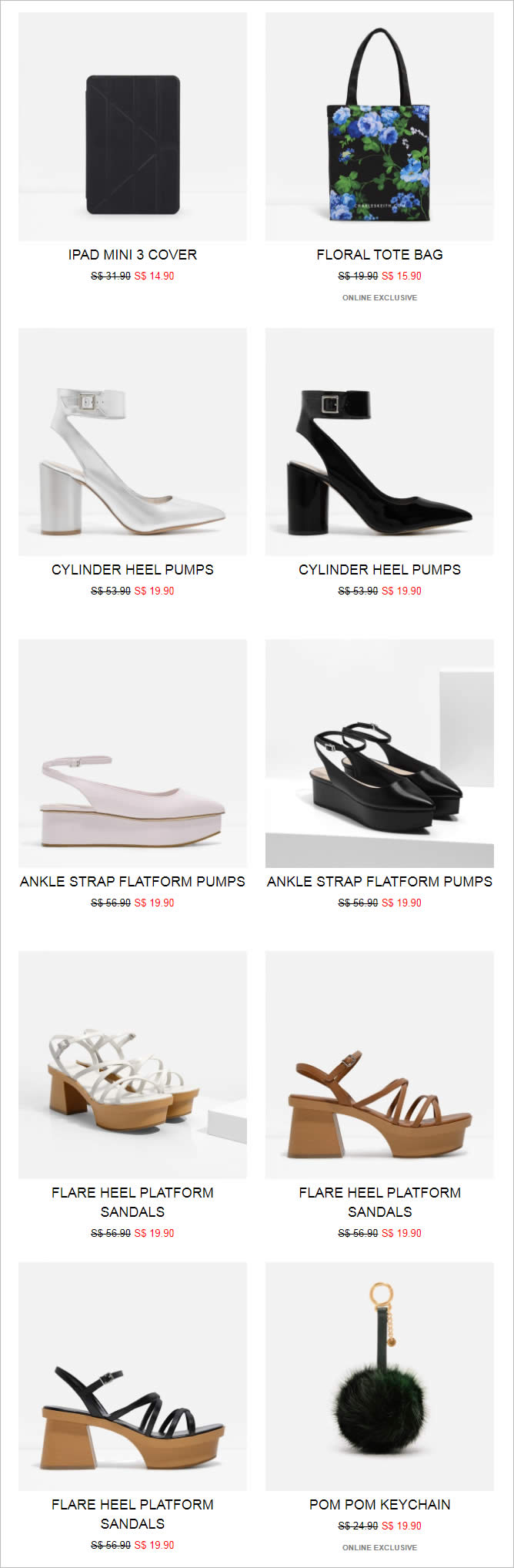View the black Flare Heel Platform Sandals image
Image resolution: width=514 pixels, height=1568 pixels.
[x=132, y=1376]
